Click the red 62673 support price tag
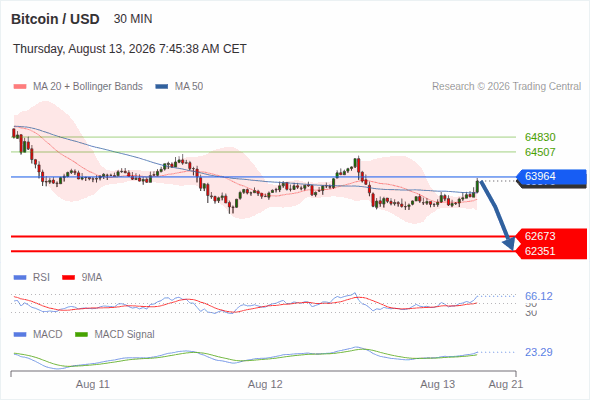 (x=551, y=236)
